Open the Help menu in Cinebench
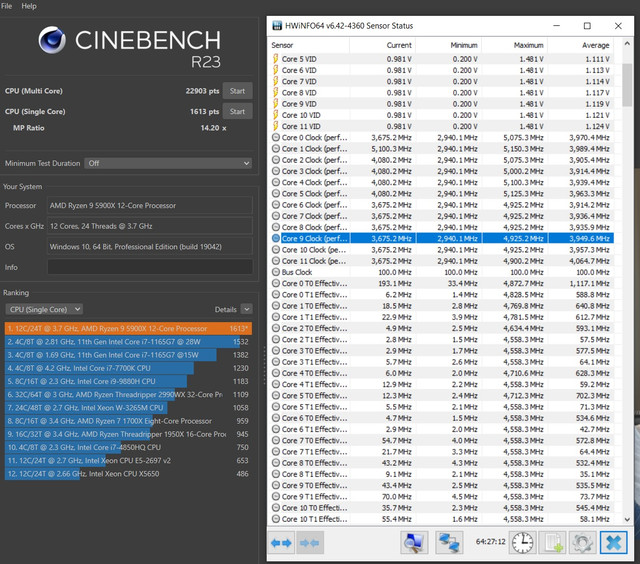 pos(29,6)
